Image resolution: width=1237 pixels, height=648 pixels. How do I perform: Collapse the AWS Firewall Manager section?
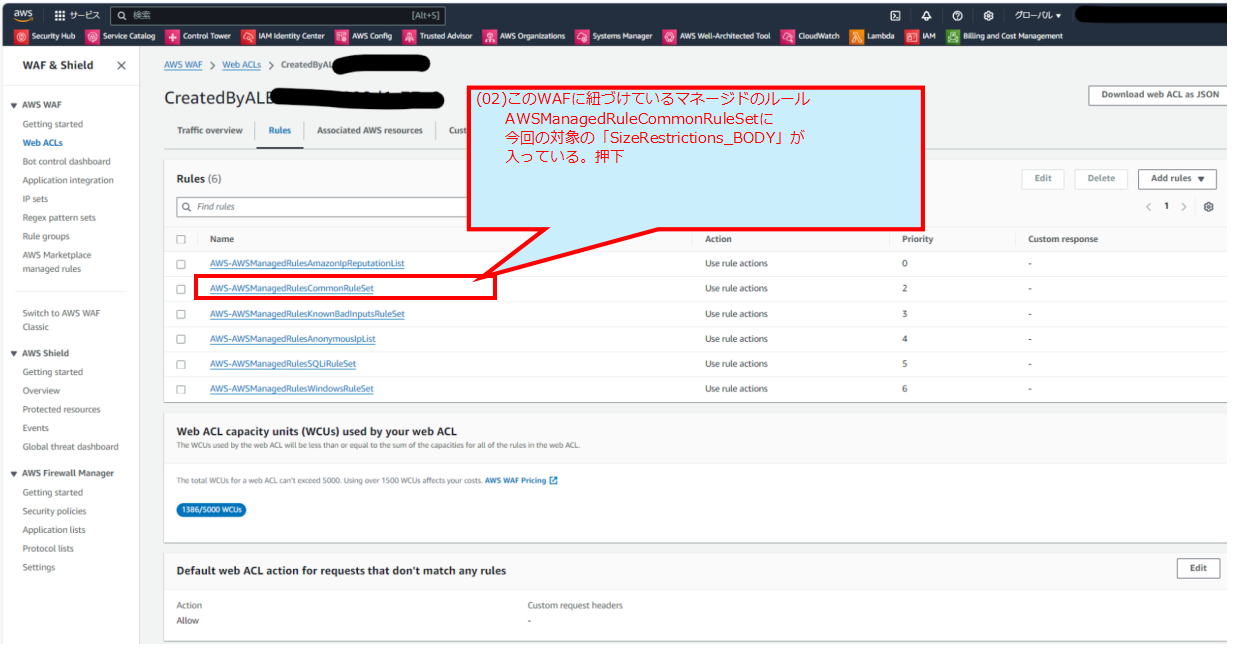(x=14, y=473)
